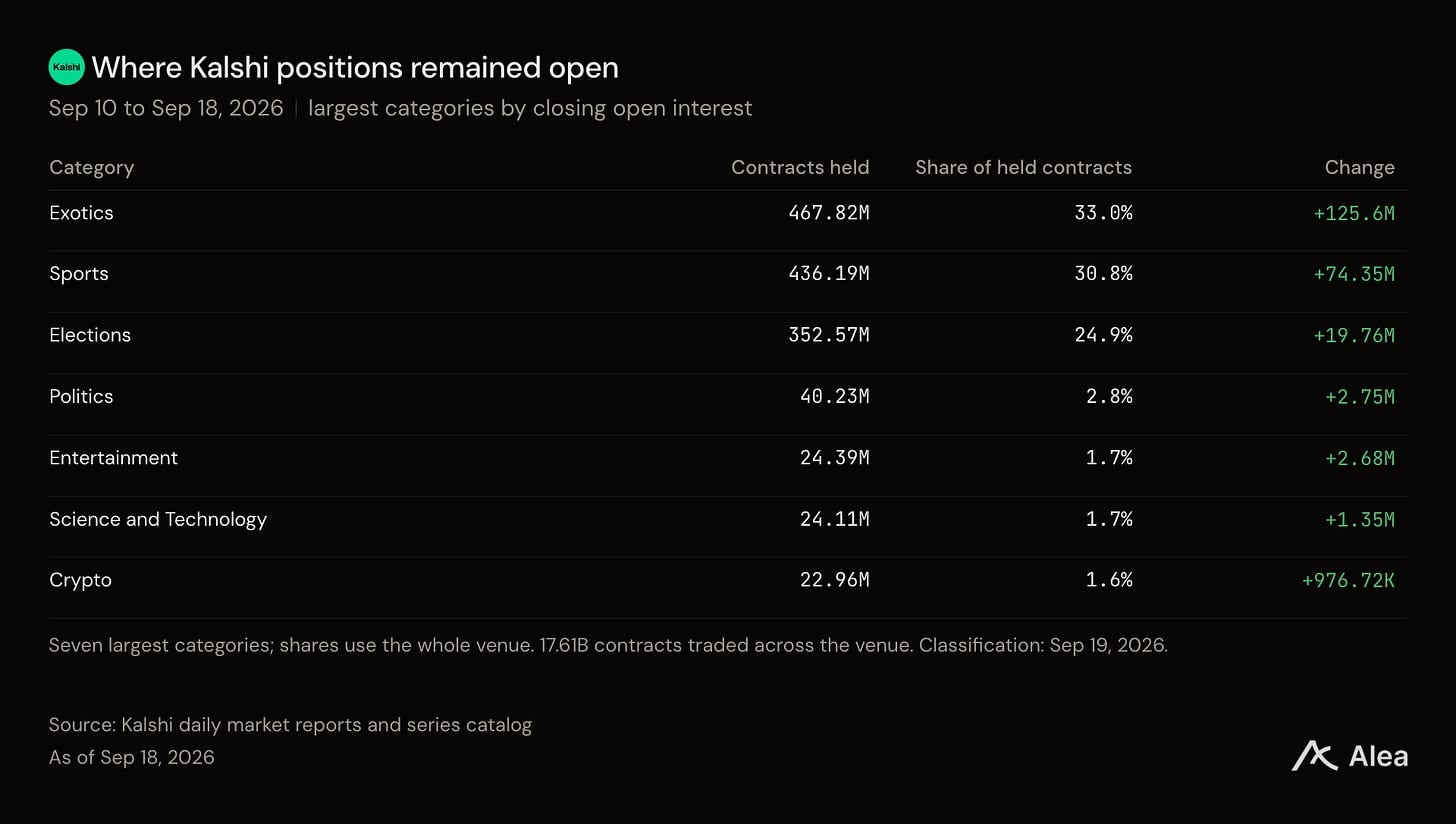The image size is (1456, 824).
Task: Click the Source Kalshi daily market reports text
Action: point(290,725)
